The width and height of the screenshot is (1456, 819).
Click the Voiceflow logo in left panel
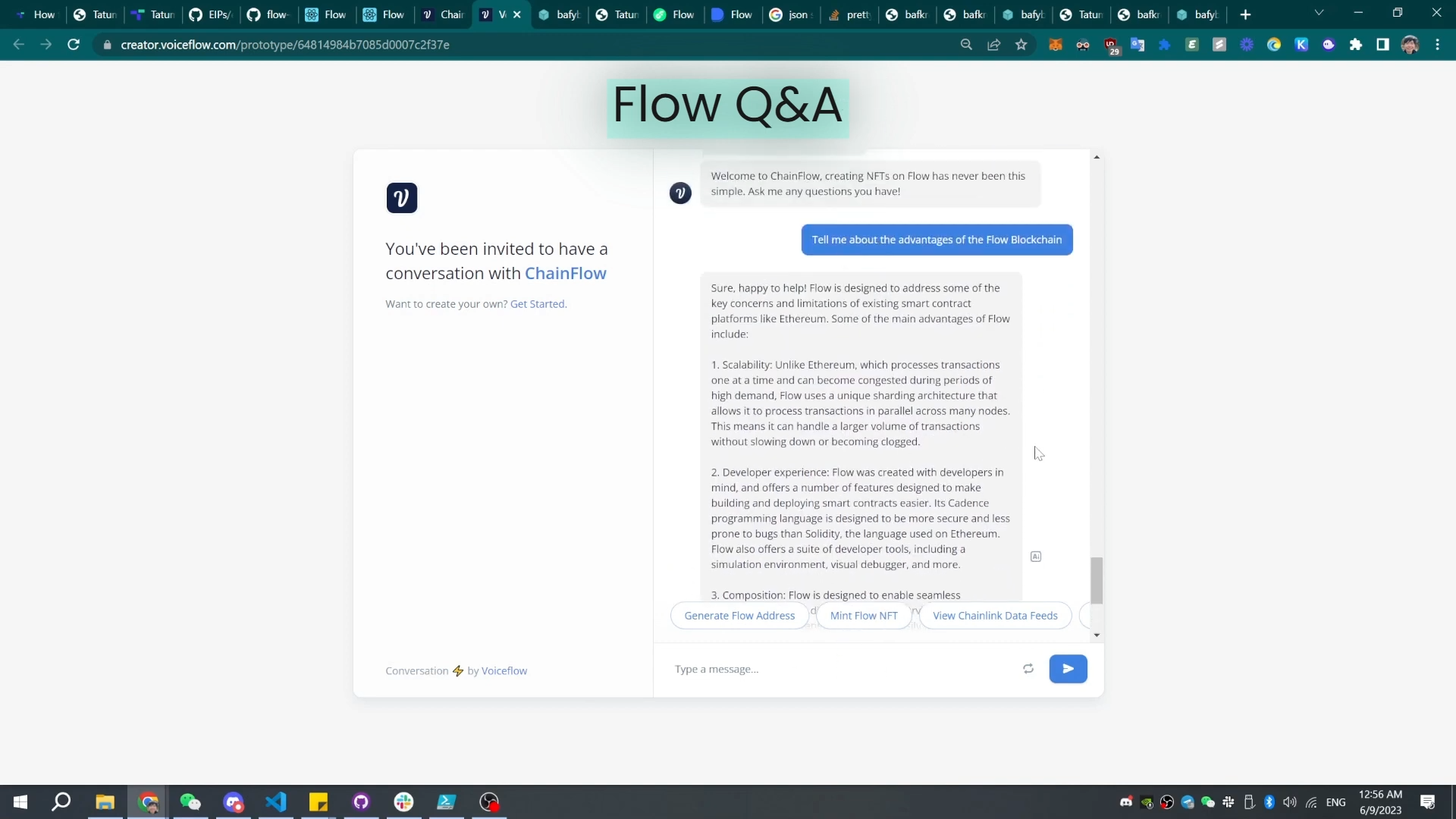pos(401,198)
